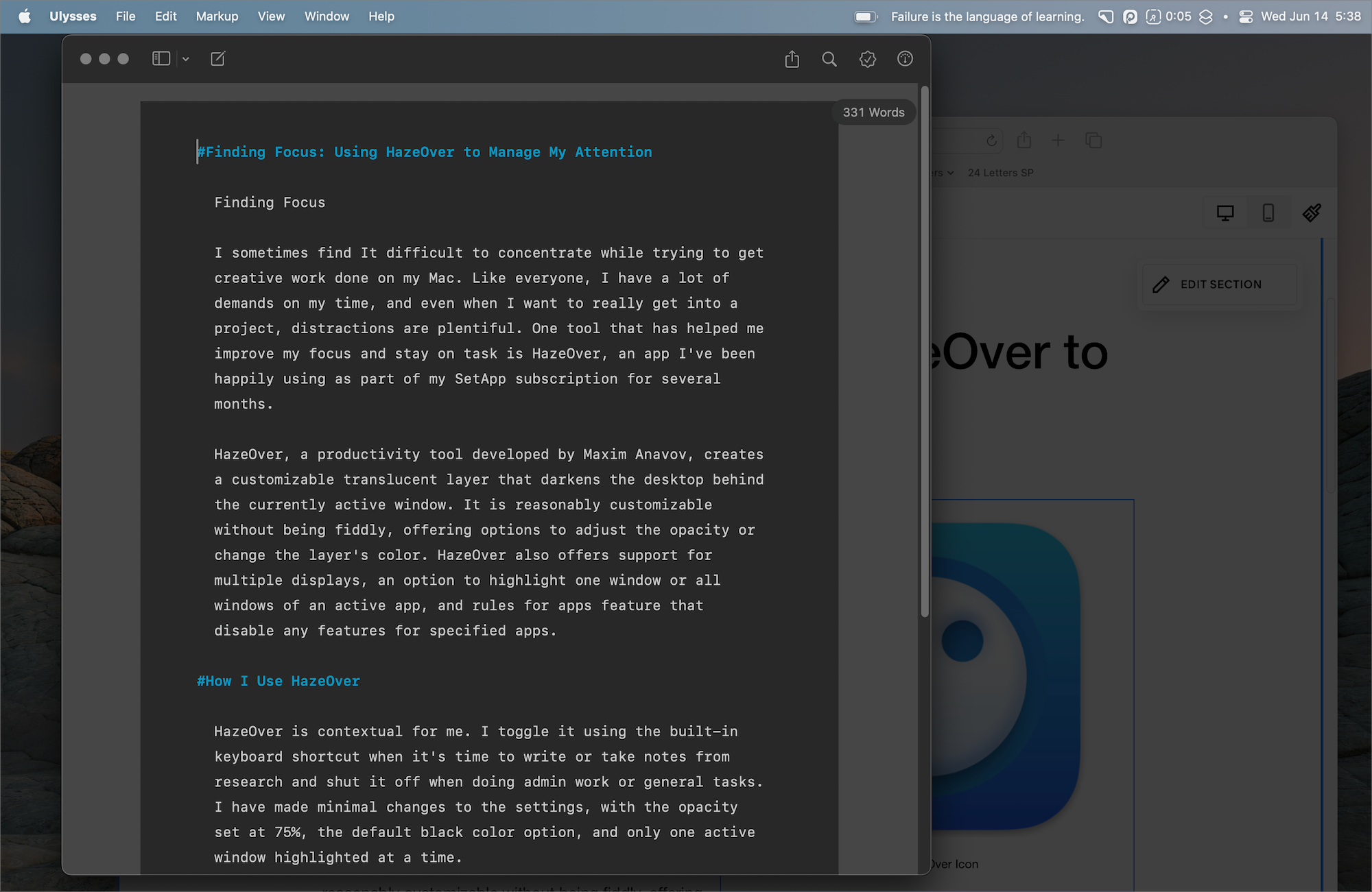Switch preview to desktop view
This screenshot has height=892, width=1372.
1226,213
